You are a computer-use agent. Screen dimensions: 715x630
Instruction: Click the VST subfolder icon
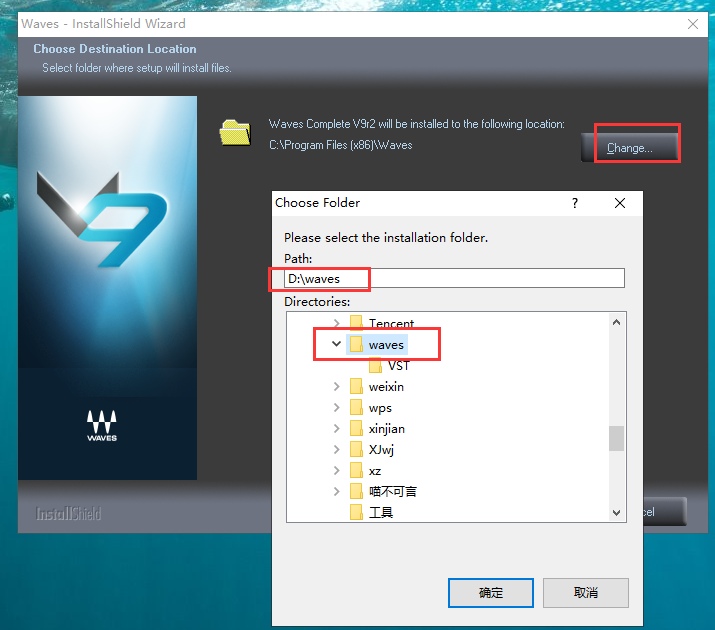(377, 366)
